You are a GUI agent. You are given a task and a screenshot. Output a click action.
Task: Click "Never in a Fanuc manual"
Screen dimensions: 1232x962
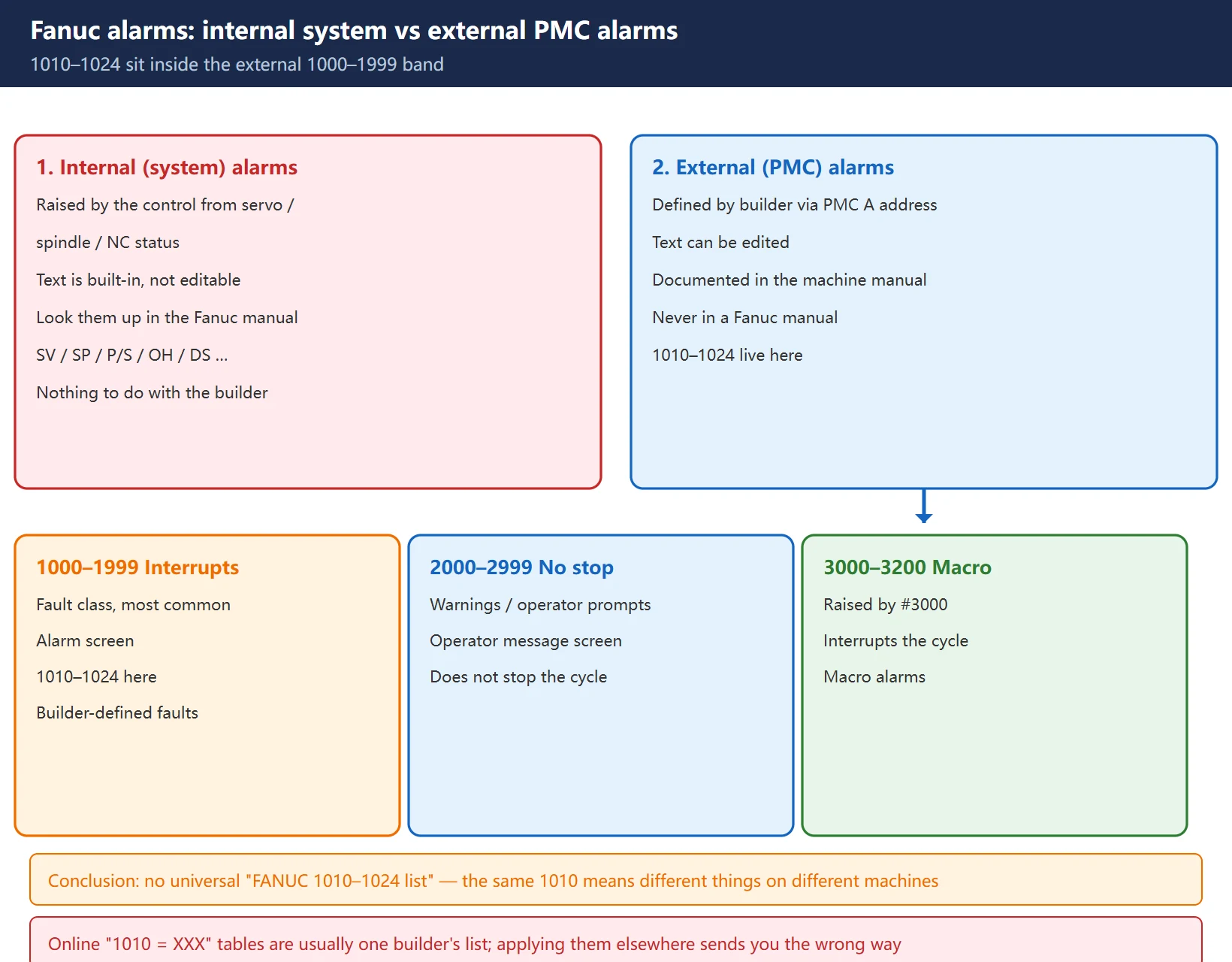[744, 318]
